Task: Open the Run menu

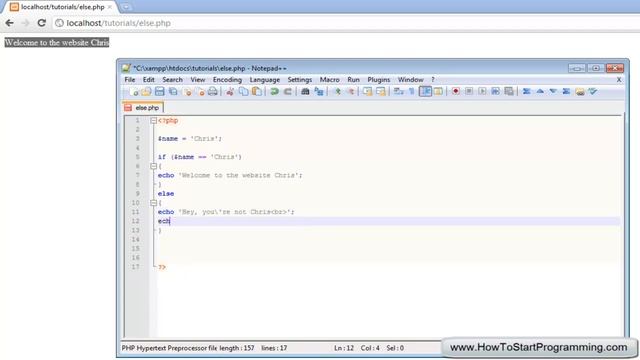Action: tap(353, 80)
